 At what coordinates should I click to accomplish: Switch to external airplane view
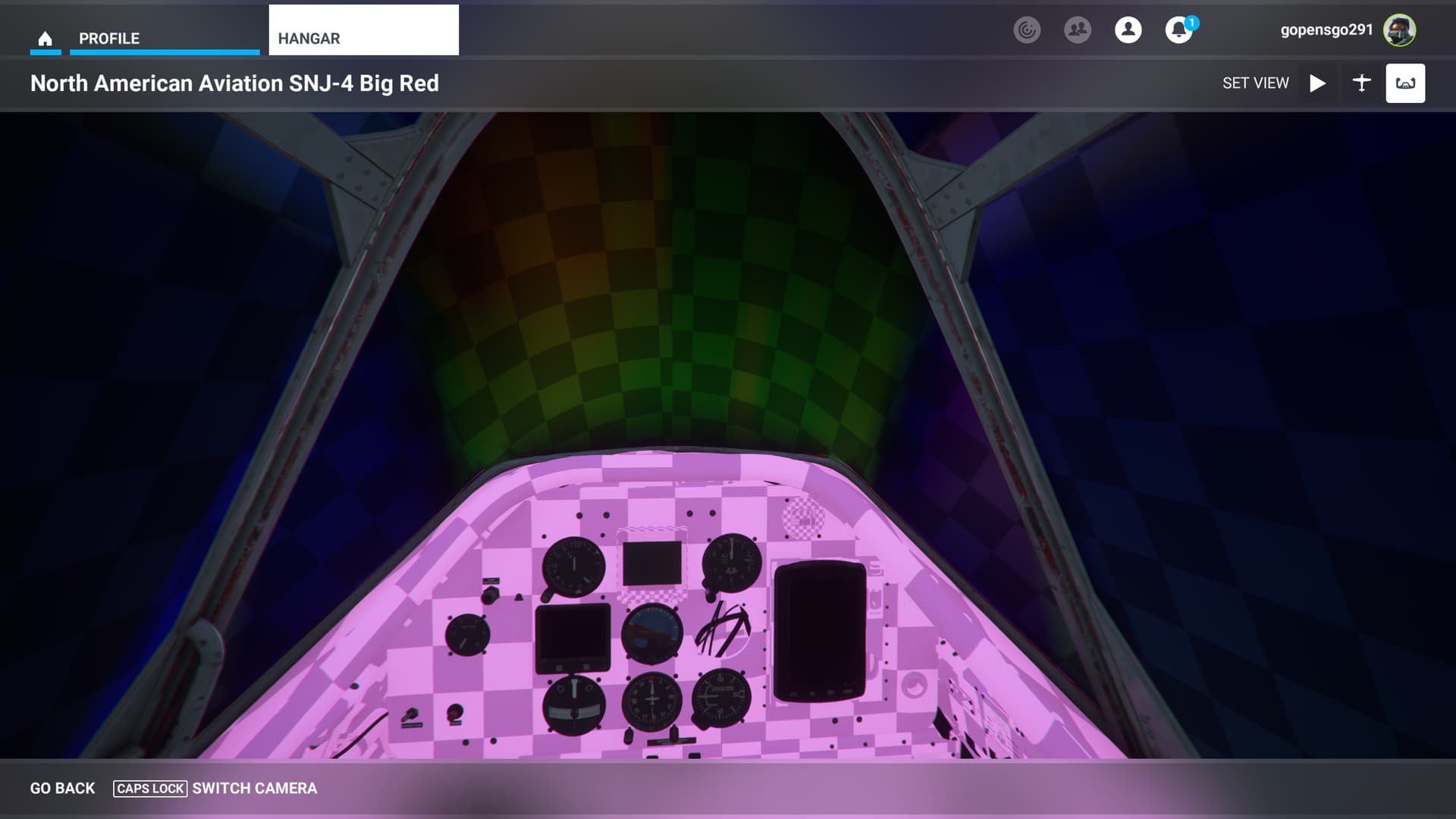coord(1361,83)
